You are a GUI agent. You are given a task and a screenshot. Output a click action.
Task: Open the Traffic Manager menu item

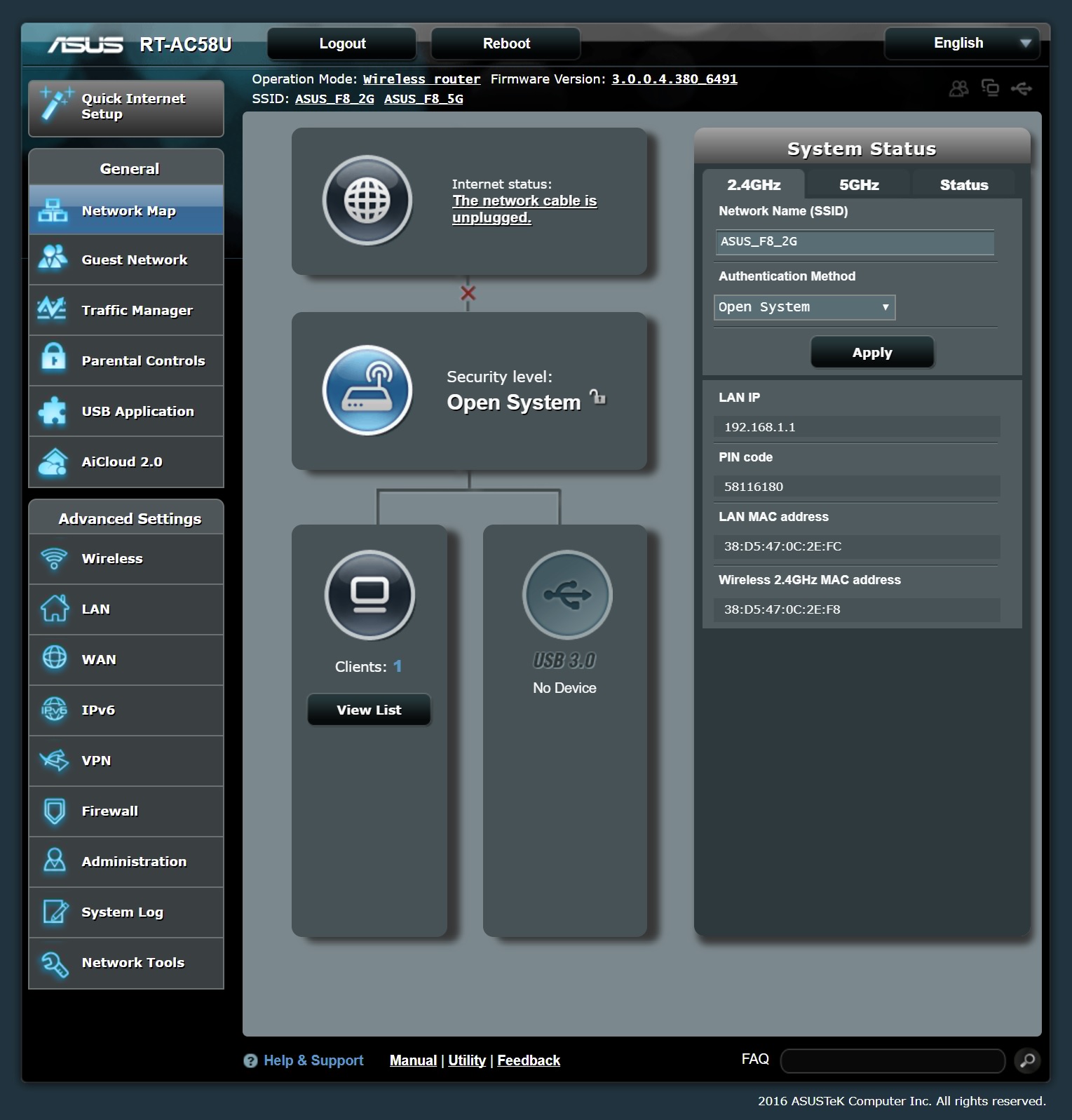tap(126, 310)
